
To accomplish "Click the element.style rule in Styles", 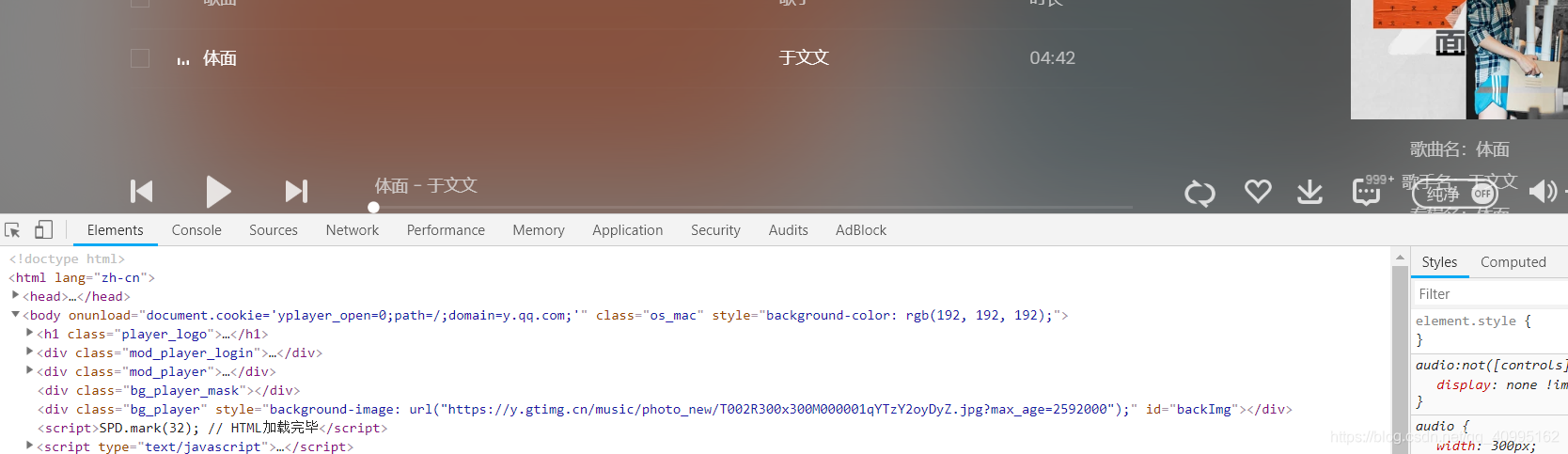I will pyautogui.click(x=1473, y=321).
